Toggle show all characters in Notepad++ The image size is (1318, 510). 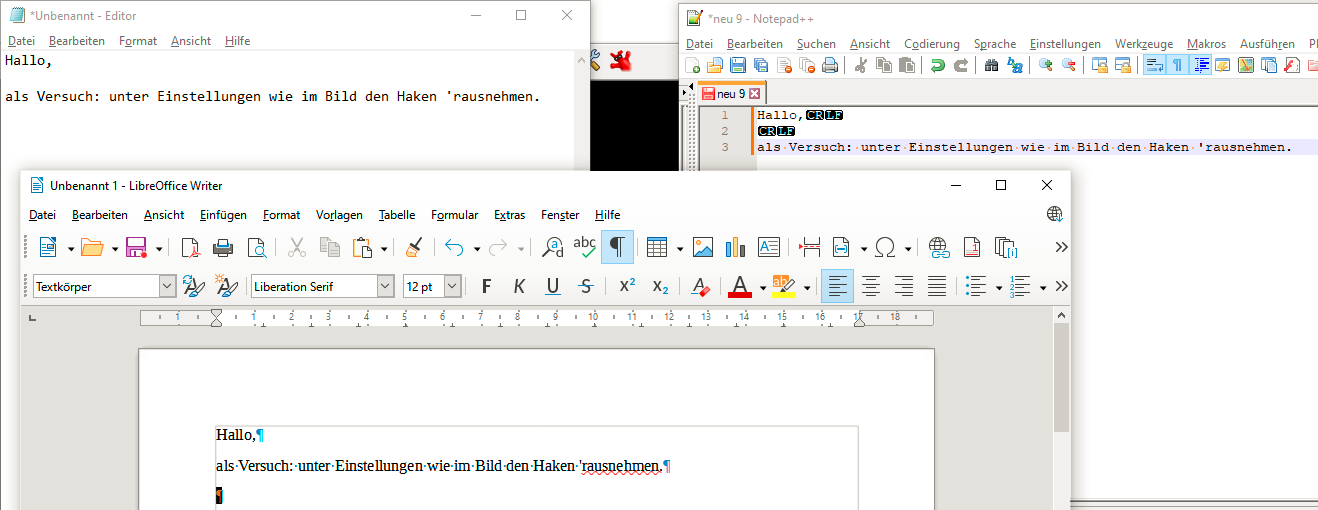click(1177, 65)
